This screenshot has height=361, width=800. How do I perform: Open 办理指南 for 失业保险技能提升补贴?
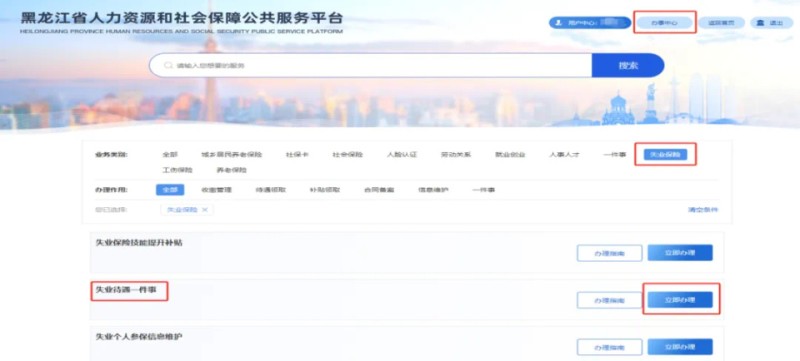pos(610,253)
